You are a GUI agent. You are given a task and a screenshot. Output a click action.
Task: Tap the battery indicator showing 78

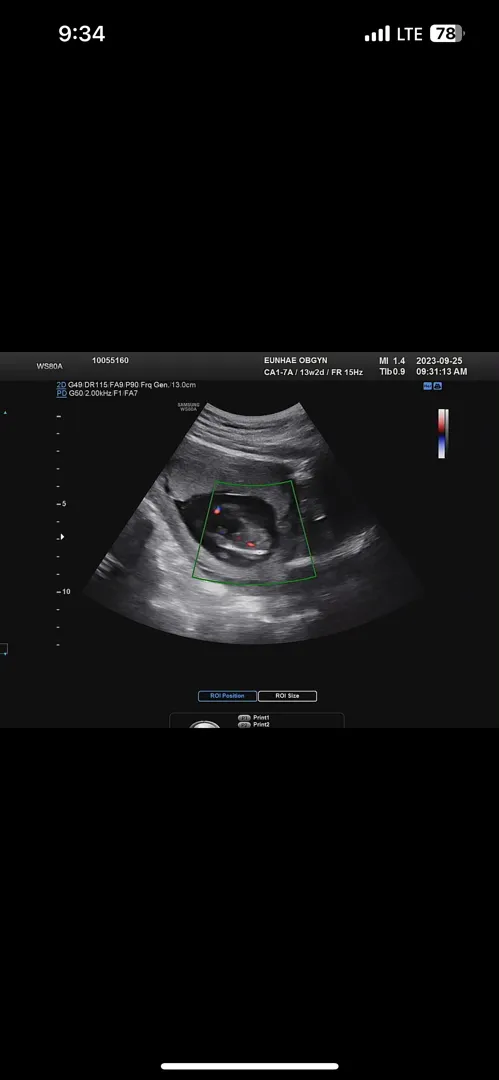click(x=447, y=34)
